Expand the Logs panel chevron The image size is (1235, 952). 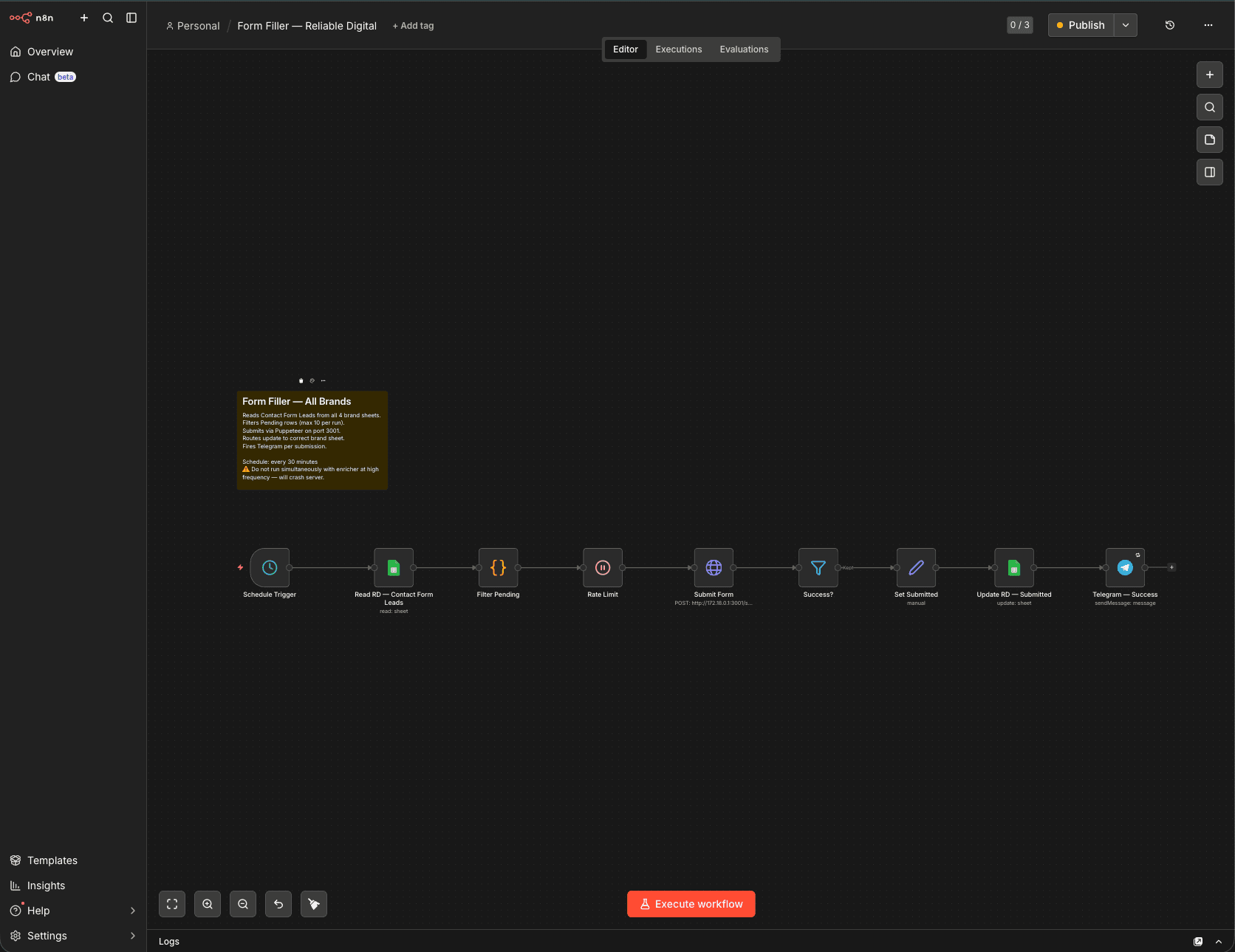coord(1219,942)
